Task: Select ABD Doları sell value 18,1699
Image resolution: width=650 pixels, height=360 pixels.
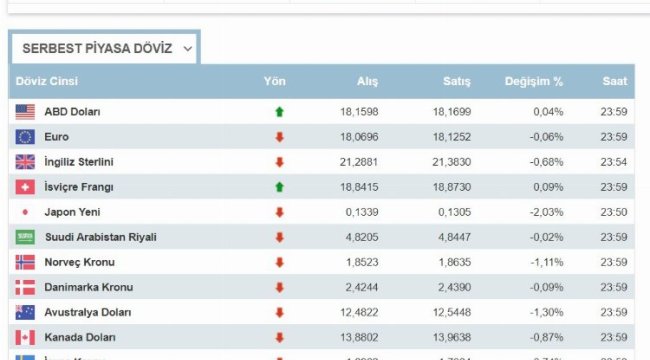Action: click(452, 112)
